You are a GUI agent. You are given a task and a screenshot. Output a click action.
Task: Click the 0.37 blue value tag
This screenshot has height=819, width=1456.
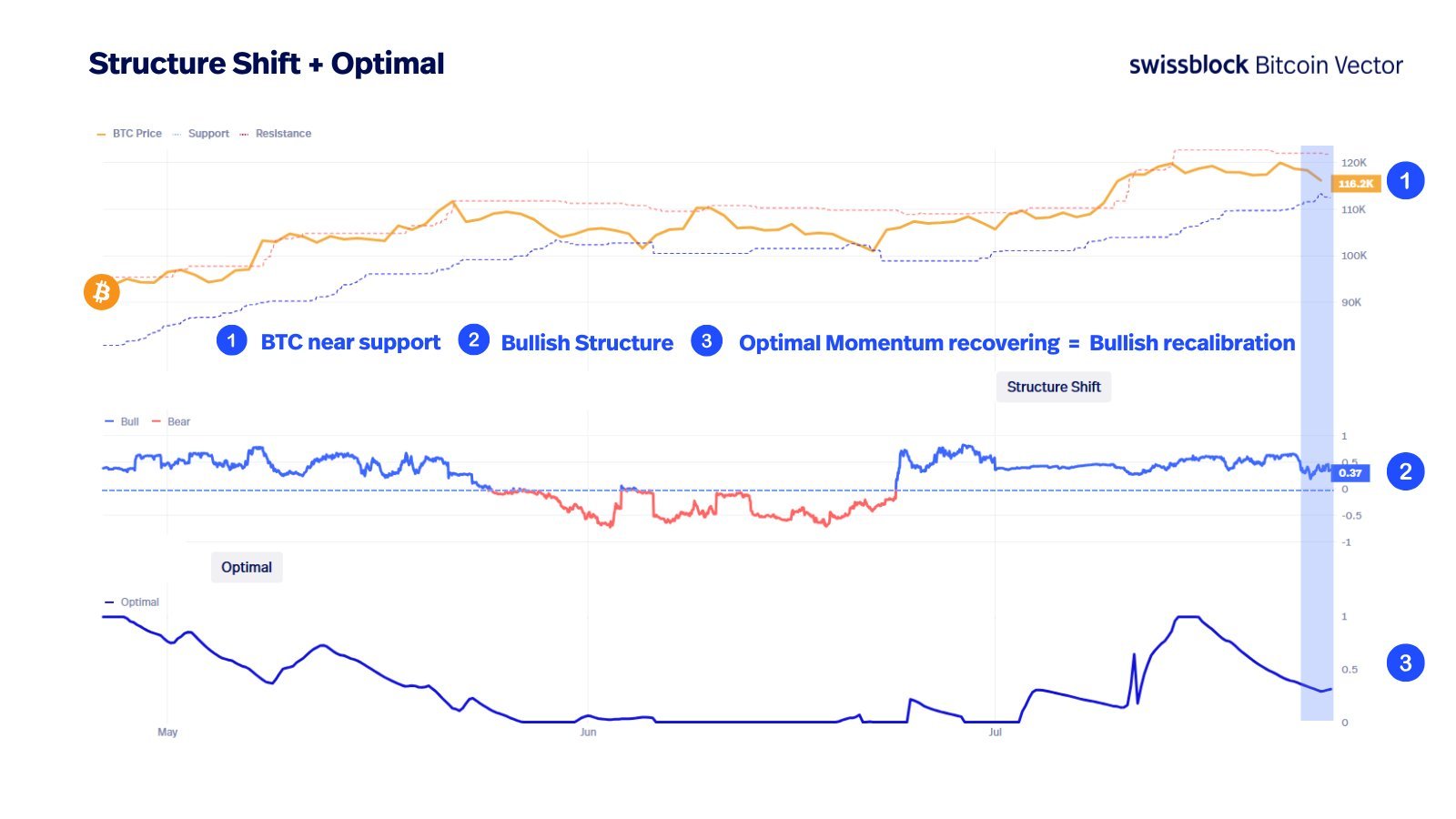(x=1350, y=473)
